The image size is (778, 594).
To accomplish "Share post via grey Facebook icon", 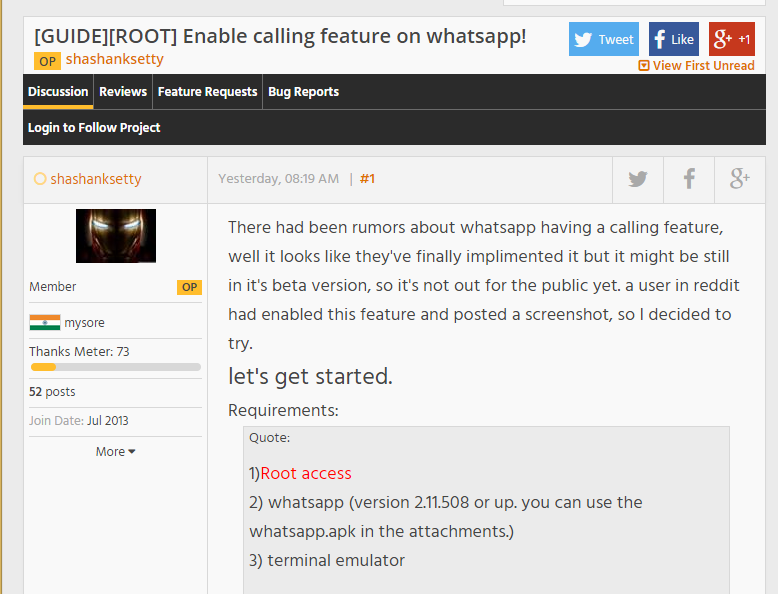I will [689, 180].
